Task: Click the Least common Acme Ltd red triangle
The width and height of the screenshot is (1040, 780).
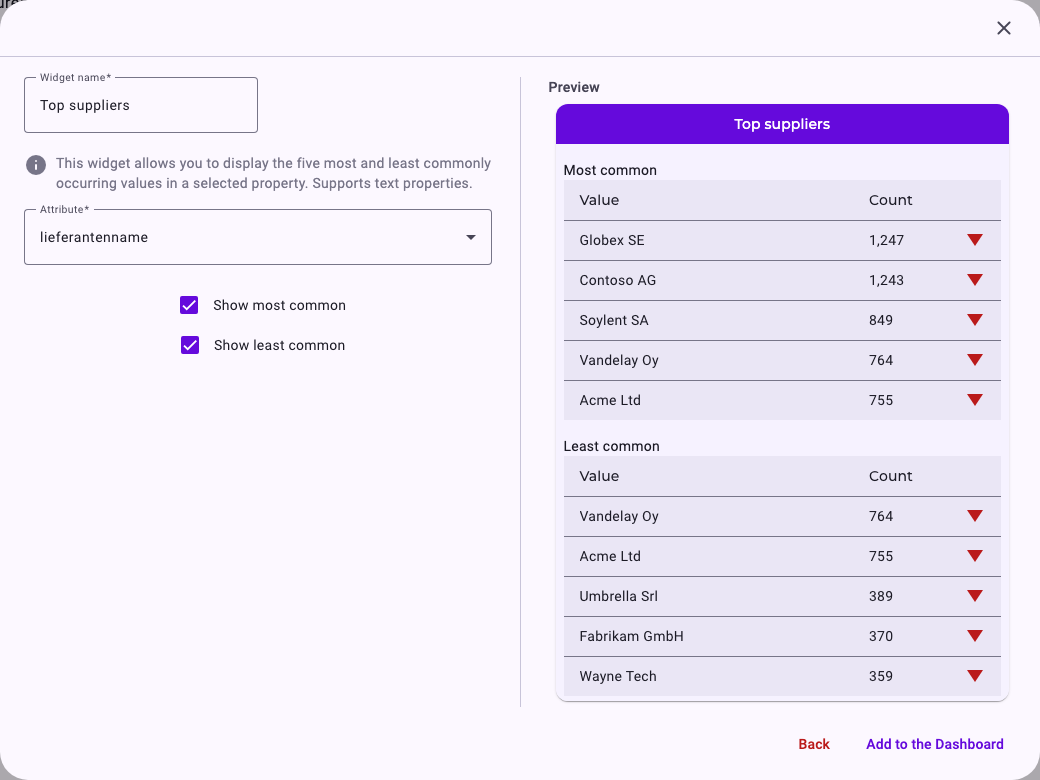Action: point(974,556)
